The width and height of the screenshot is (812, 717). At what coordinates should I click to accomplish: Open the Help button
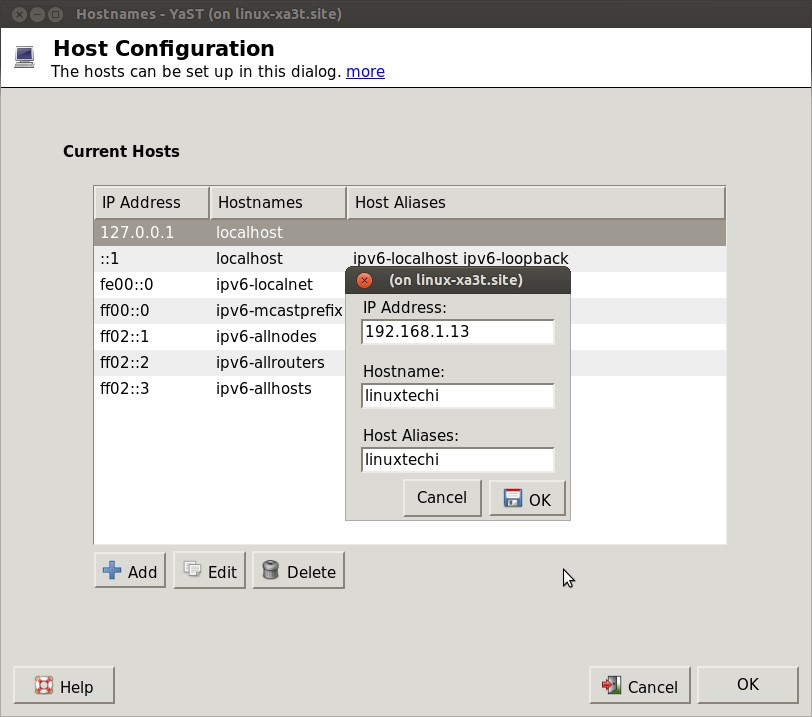64,685
